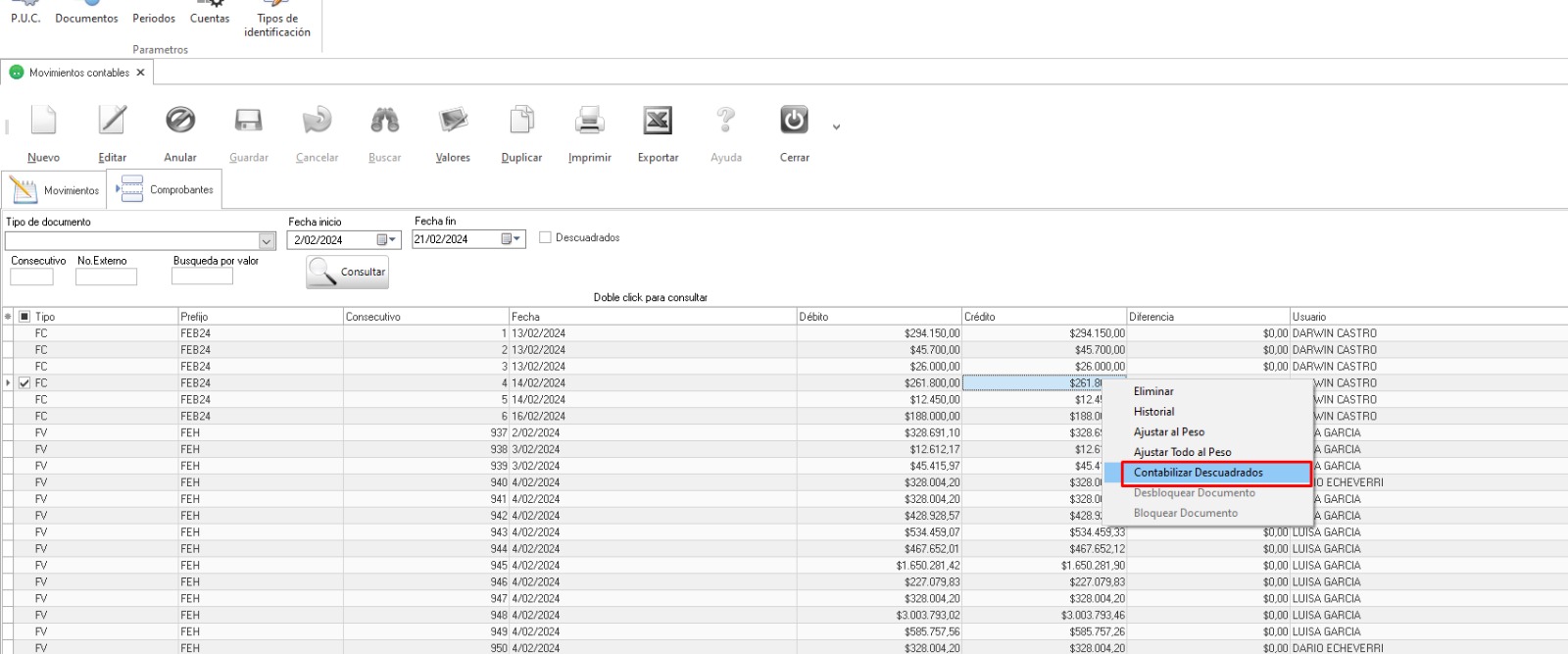
Task: Click the Busqueda por valor input field
Action: pos(202,277)
